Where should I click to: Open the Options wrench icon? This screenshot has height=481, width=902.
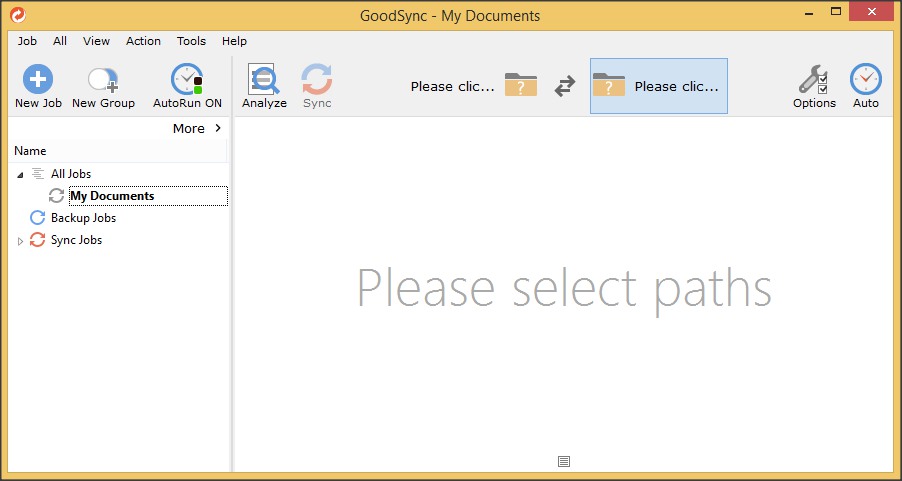tap(813, 79)
